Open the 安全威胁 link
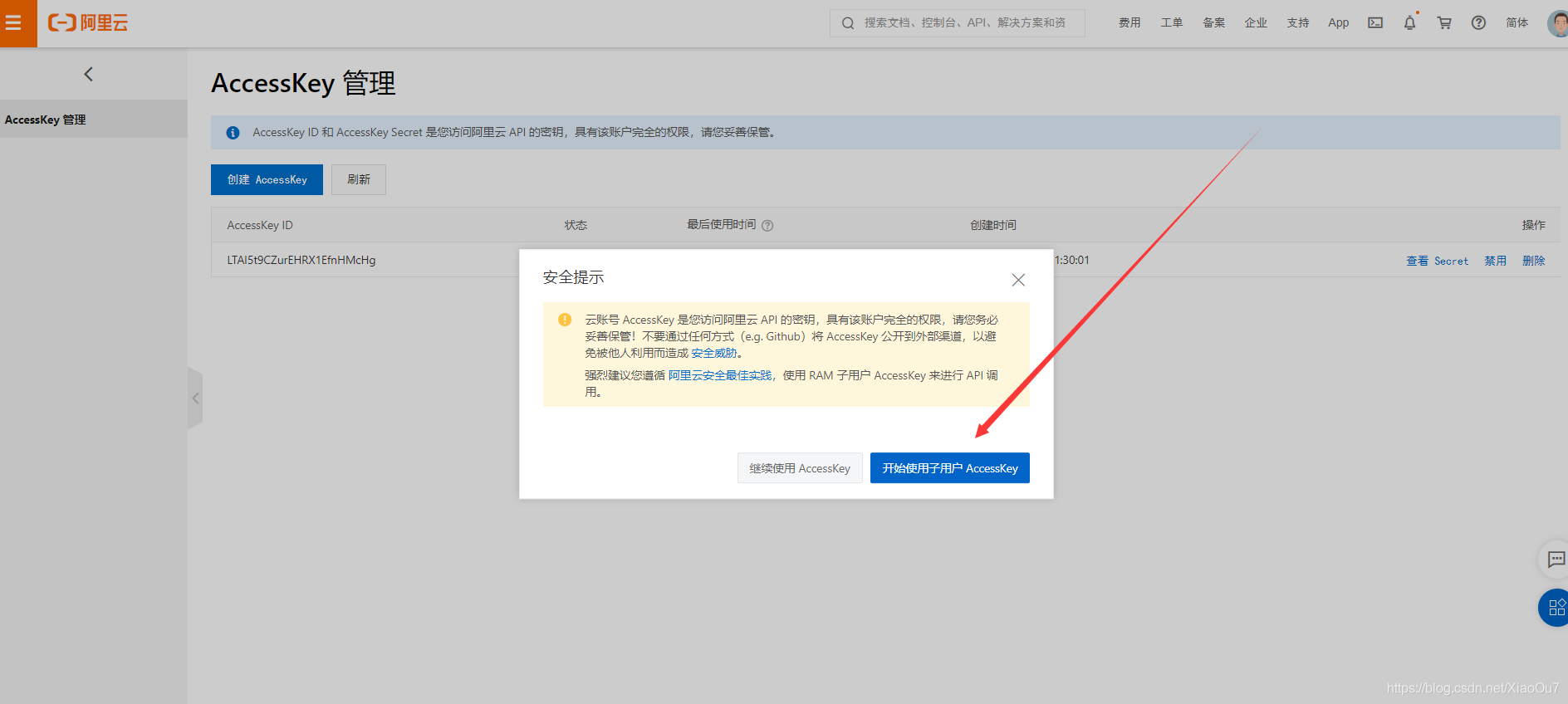Image resolution: width=1568 pixels, height=704 pixels. tap(714, 354)
